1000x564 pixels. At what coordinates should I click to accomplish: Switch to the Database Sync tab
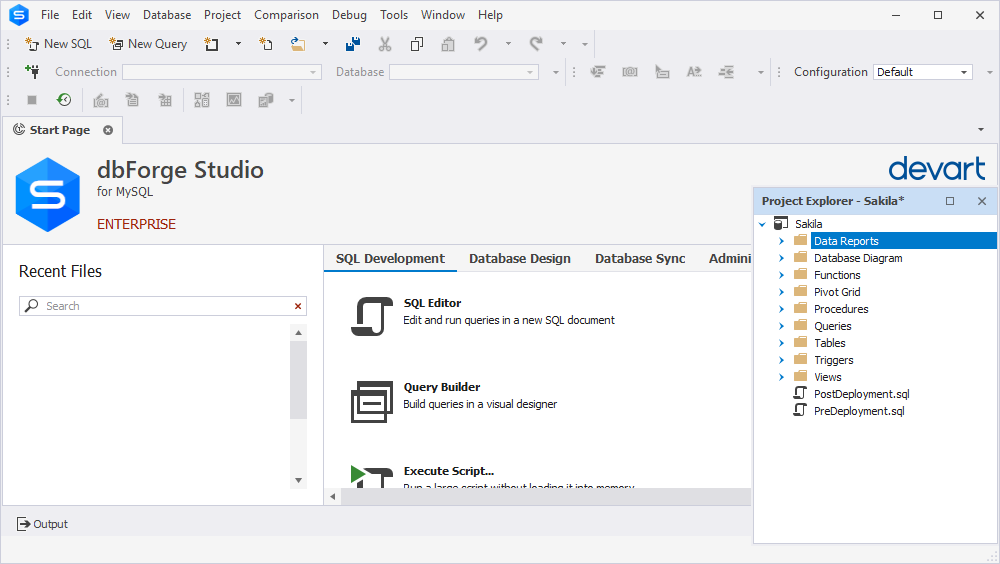pos(640,258)
